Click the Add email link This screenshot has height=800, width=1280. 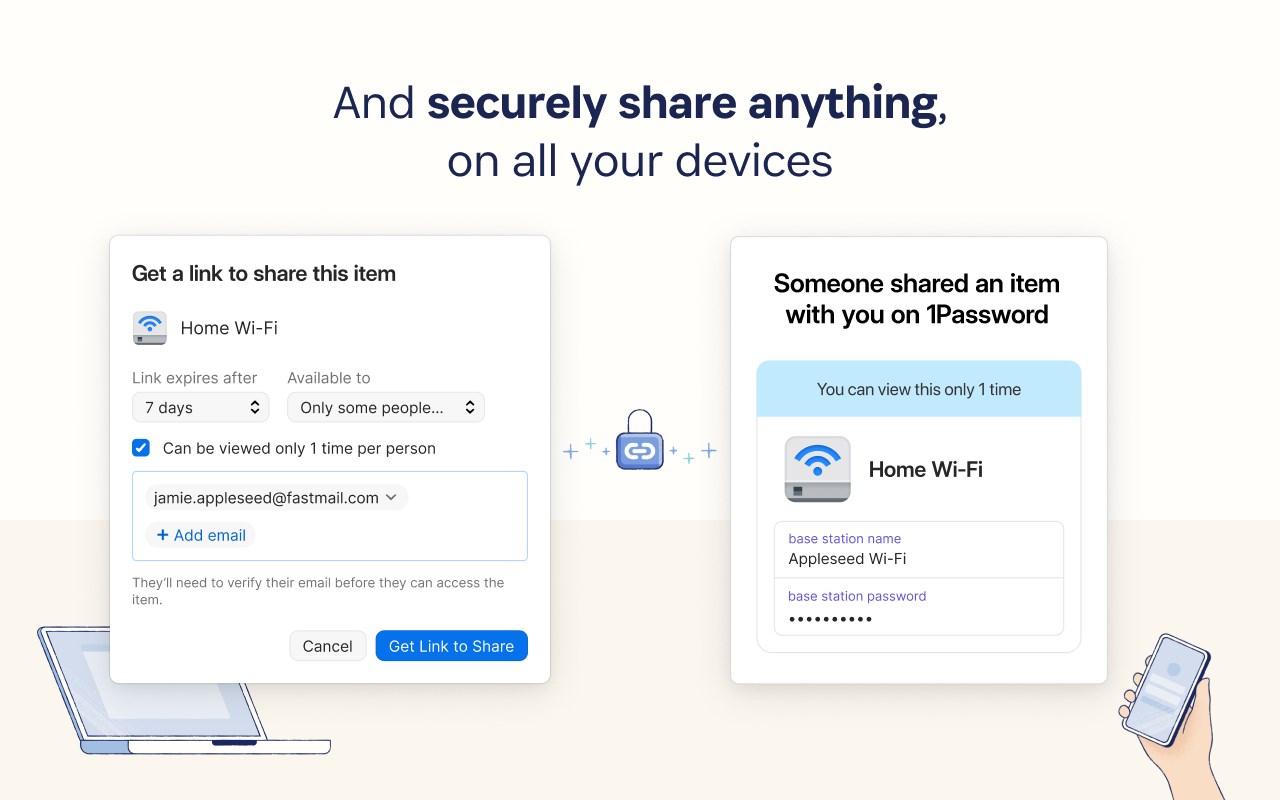209,535
